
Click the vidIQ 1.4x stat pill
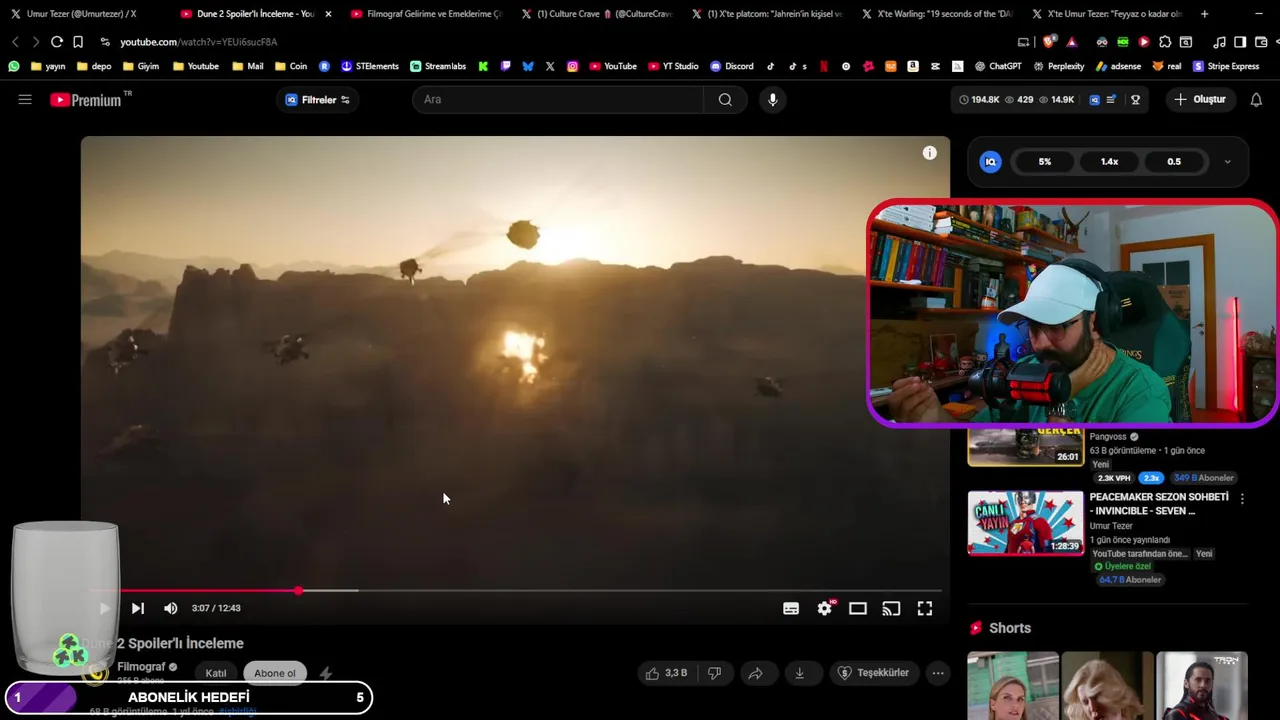(x=1109, y=162)
